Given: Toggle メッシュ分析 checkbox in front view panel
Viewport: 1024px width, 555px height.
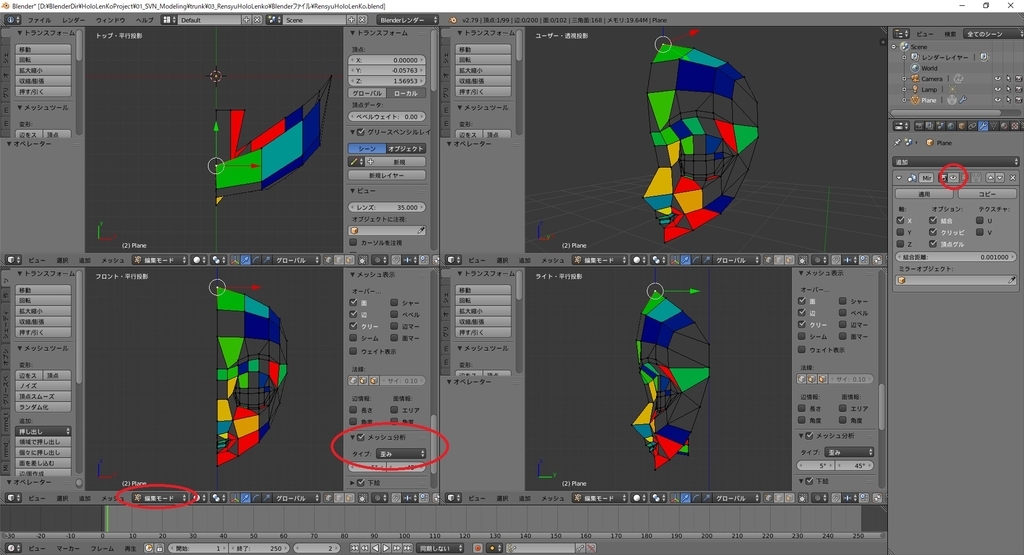Looking at the screenshot, I should pyautogui.click(x=361, y=437).
